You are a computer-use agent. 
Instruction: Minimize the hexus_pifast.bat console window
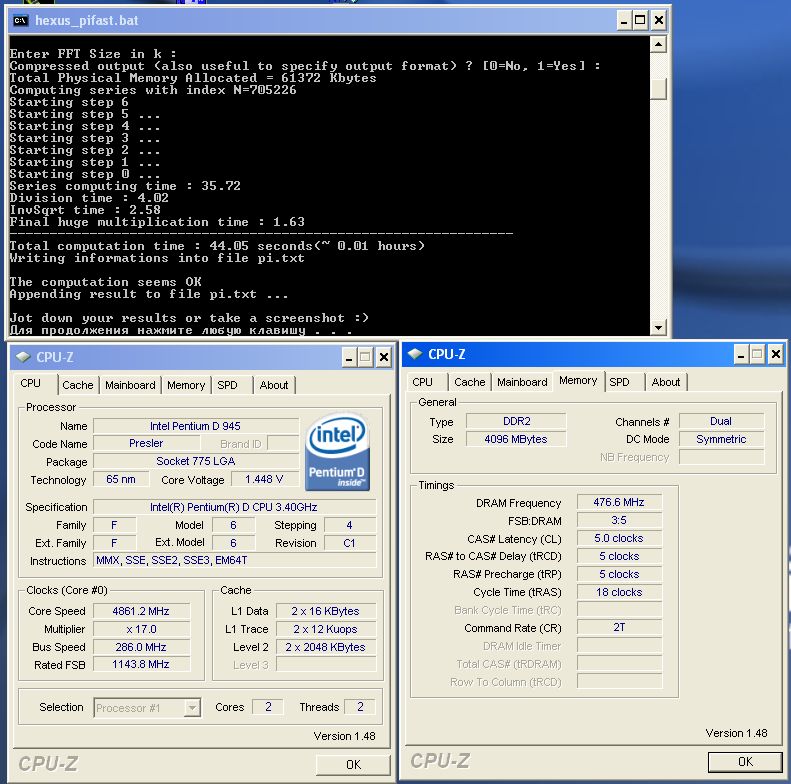tap(624, 21)
